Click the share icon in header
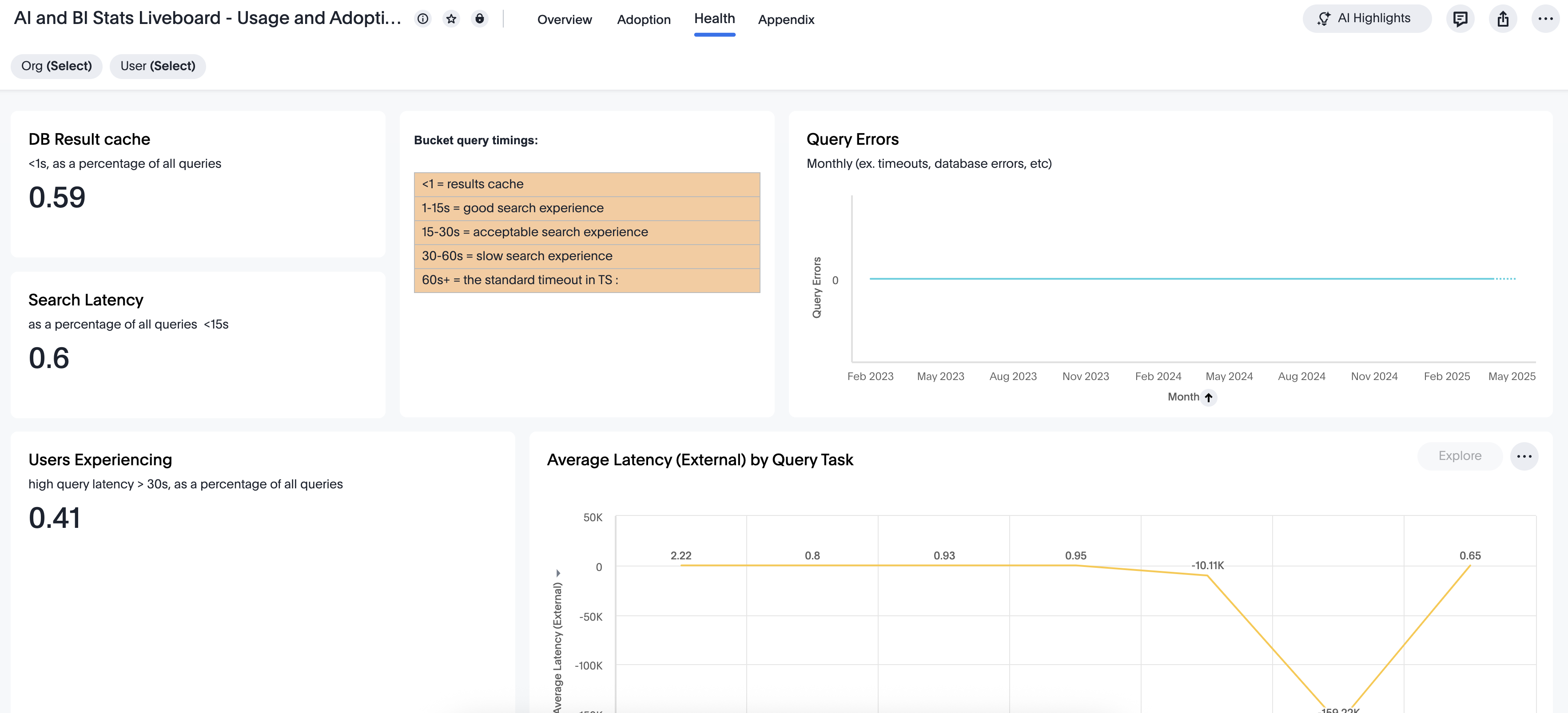The height and width of the screenshot is (713, 1568). point(1503,19)
